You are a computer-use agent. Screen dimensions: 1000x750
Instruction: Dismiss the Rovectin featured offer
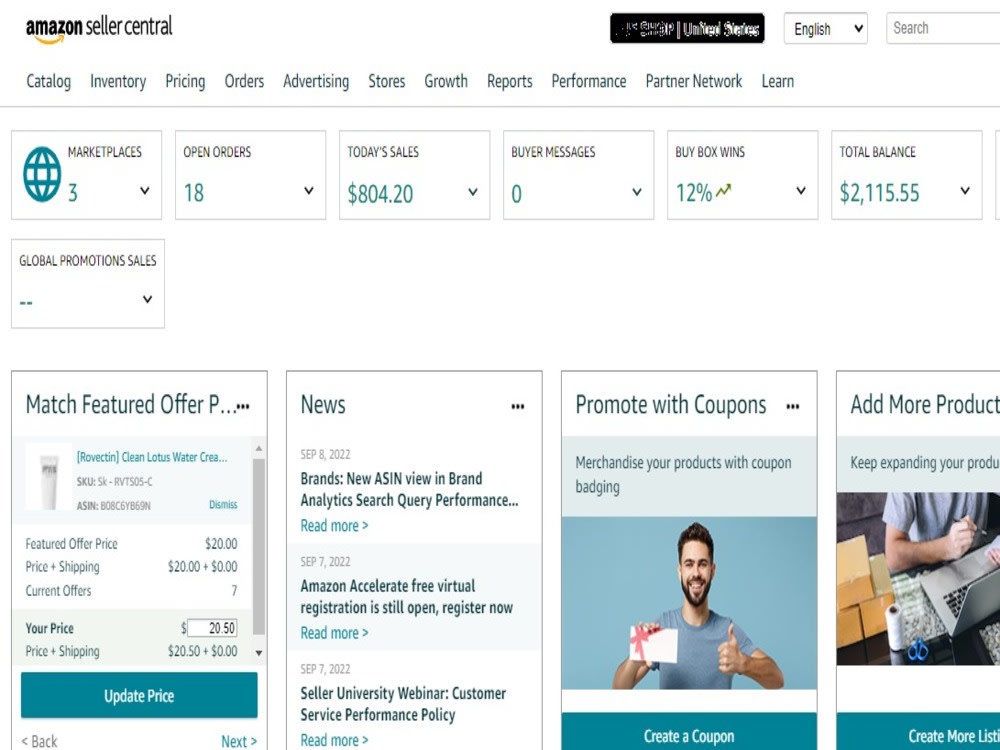point(223,504)
